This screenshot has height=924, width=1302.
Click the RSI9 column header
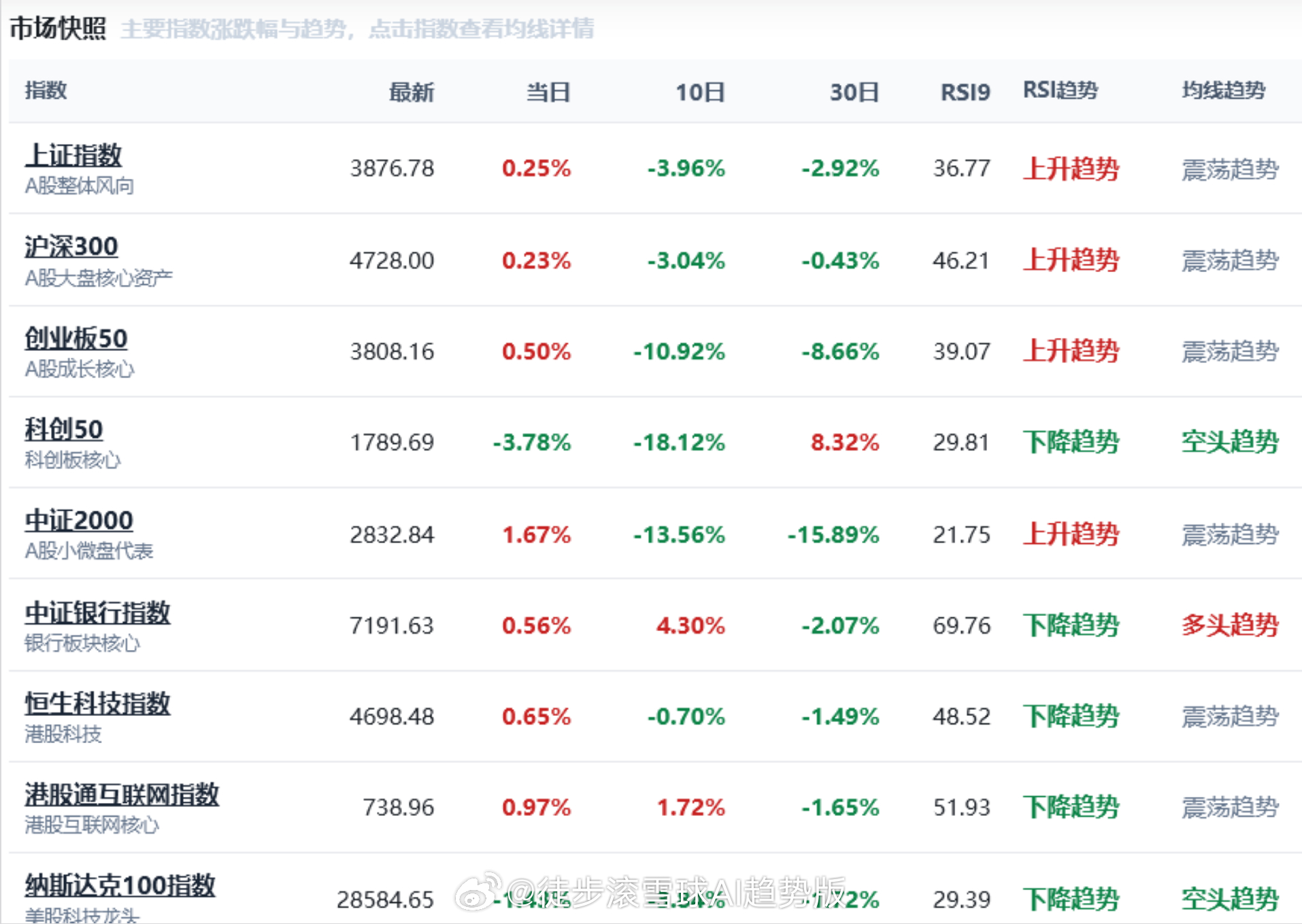965,92
